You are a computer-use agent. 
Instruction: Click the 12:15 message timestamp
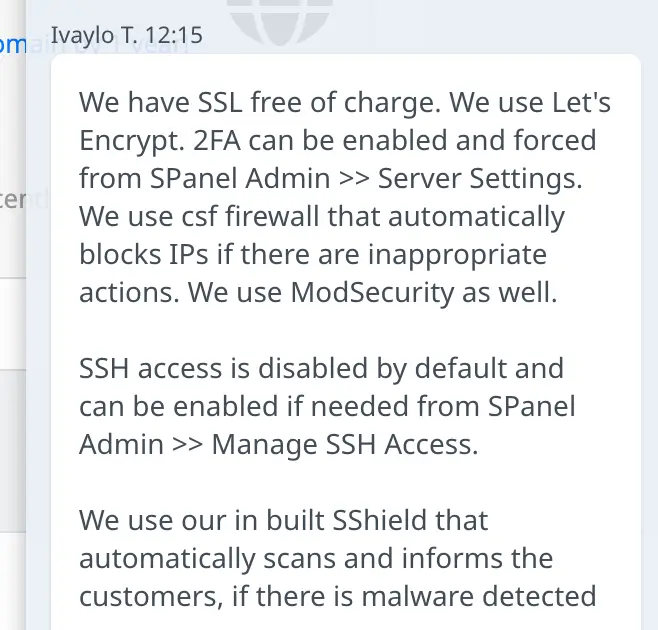pyautogui.click(x=180, y=36)
